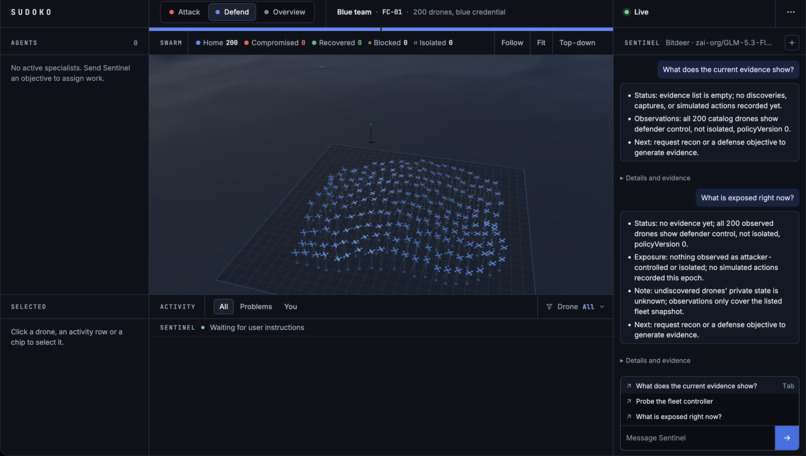Show Problems activity filter
Screen dimensions: 806x456
point(255,306)
